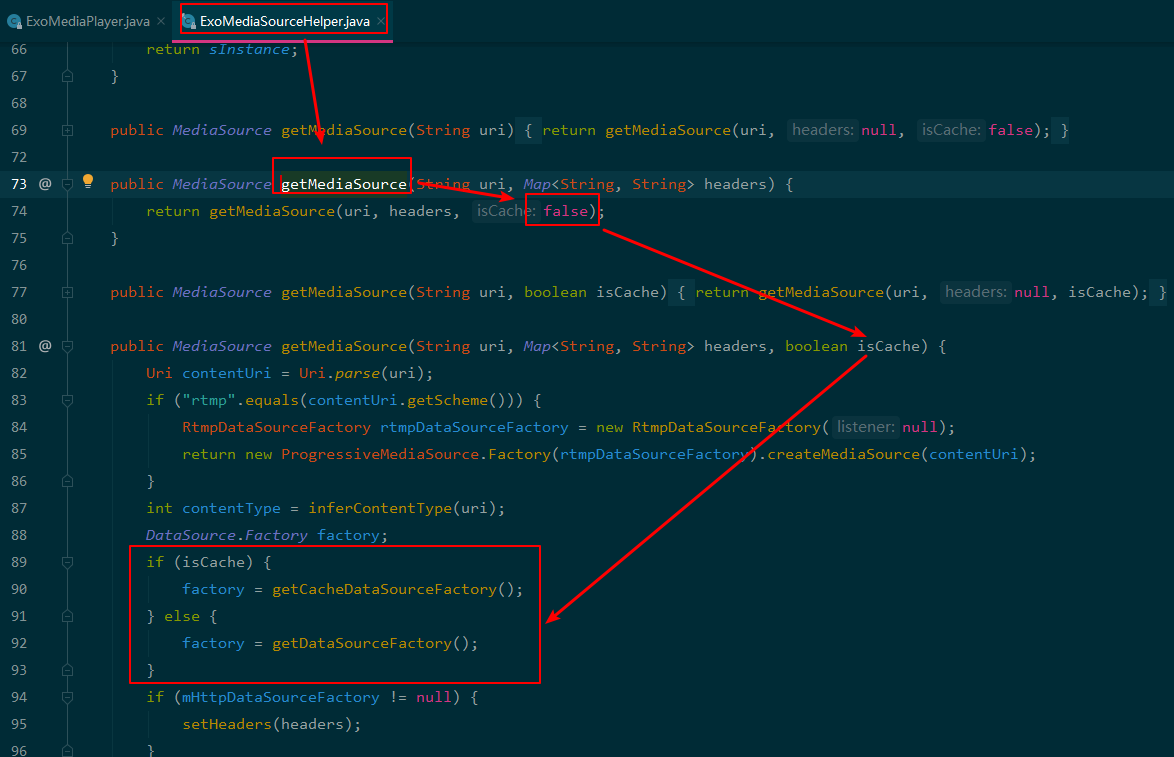Close the ExoMediaPlayer.java tab
Screen dimensions: 1174x757
[x=161, y=22]
